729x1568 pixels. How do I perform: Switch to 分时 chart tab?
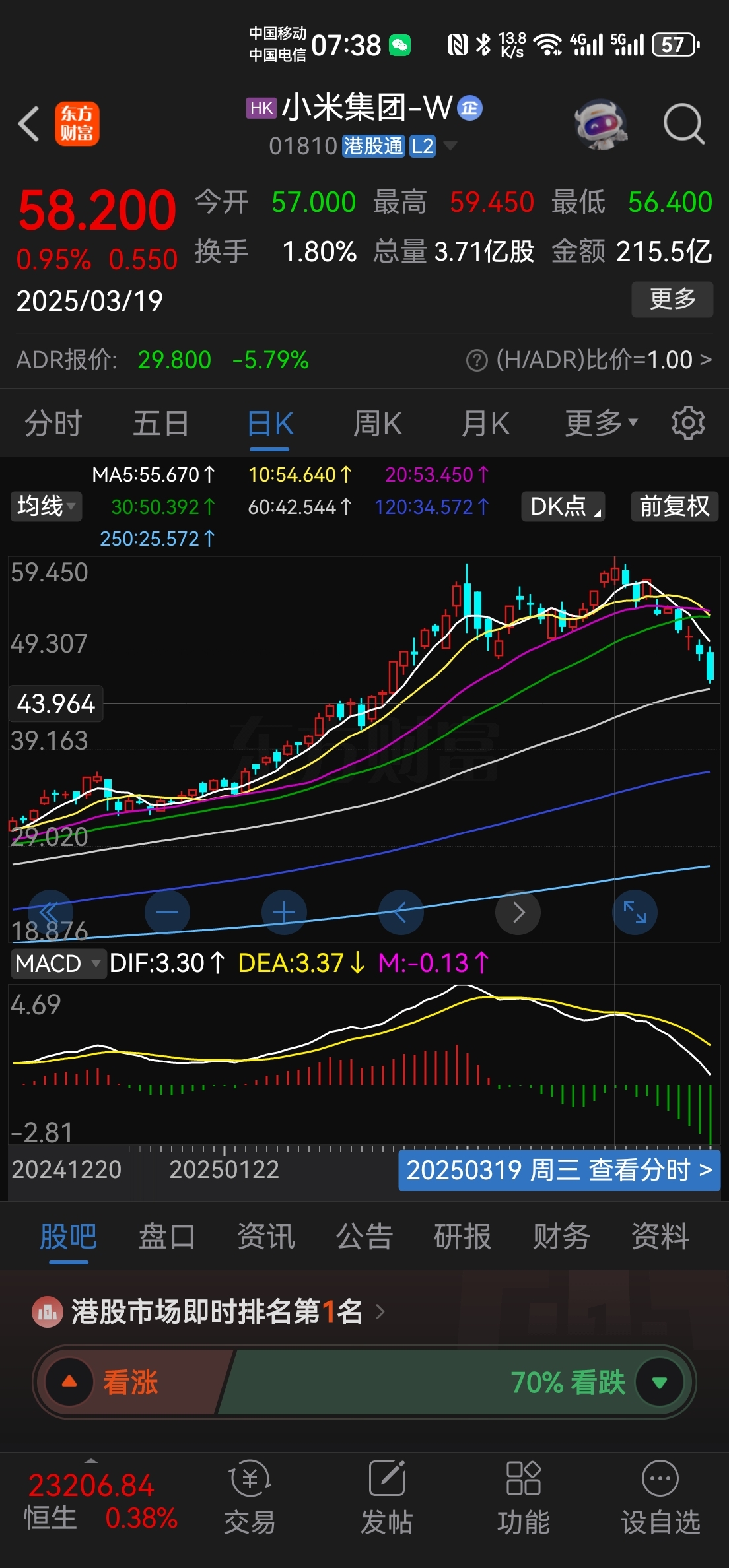pos(53,423)
